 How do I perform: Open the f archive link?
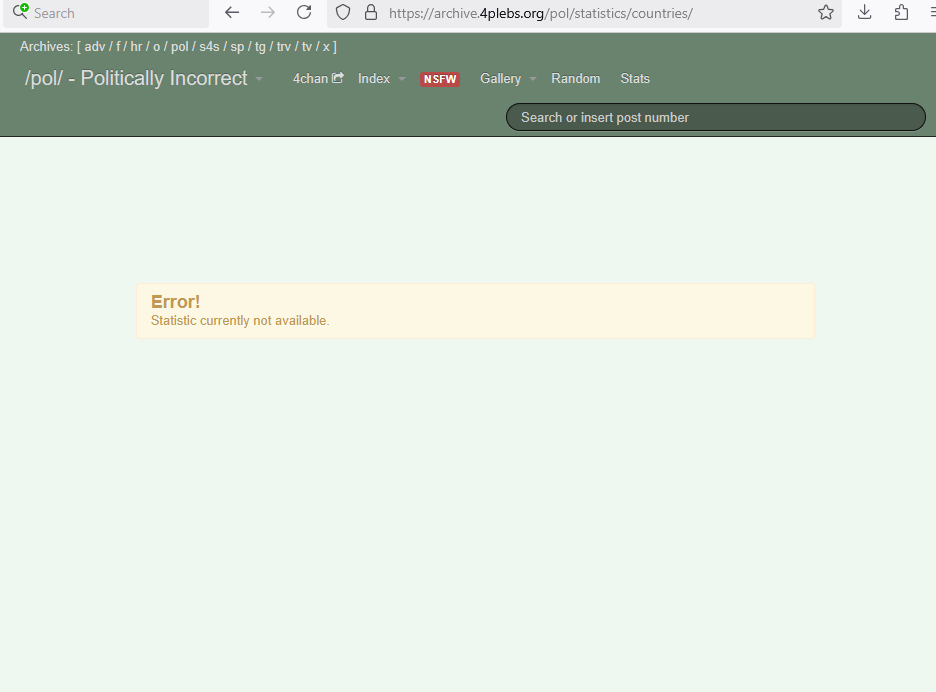pos(118,47)
